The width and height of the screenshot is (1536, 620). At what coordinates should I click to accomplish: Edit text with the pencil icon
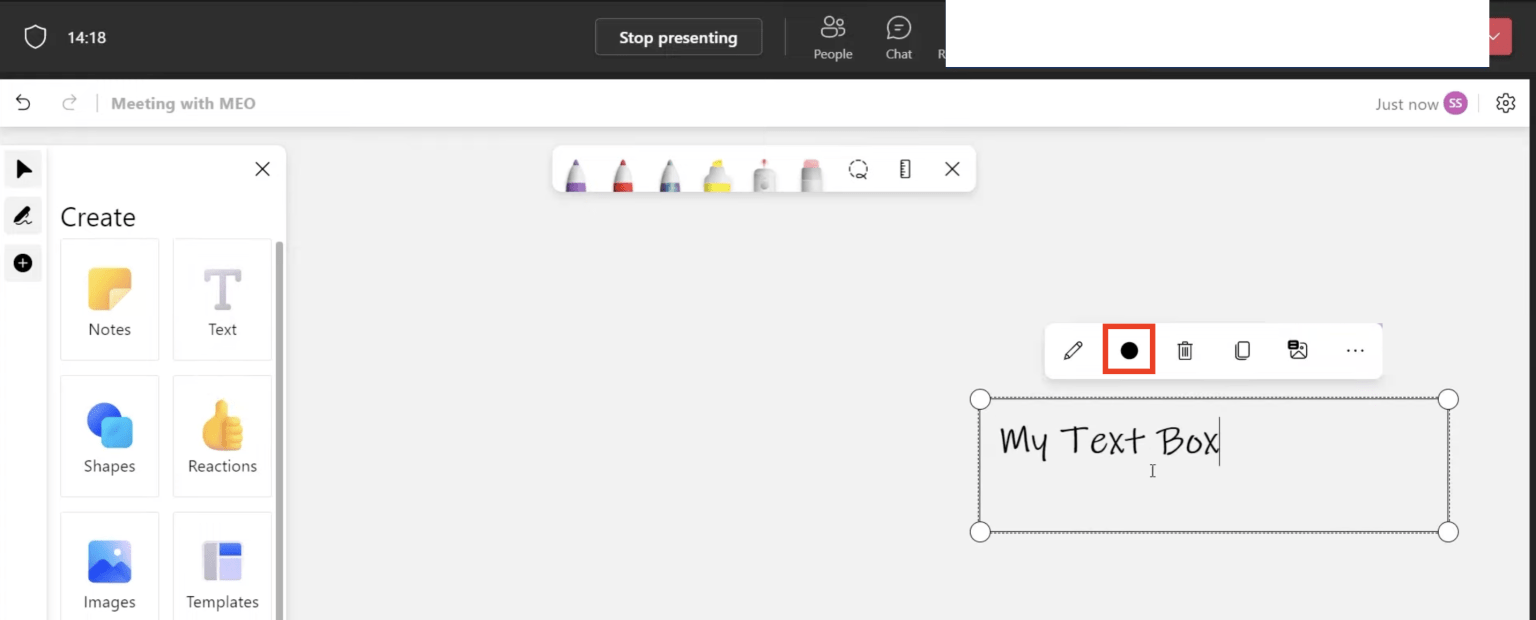1072,350
